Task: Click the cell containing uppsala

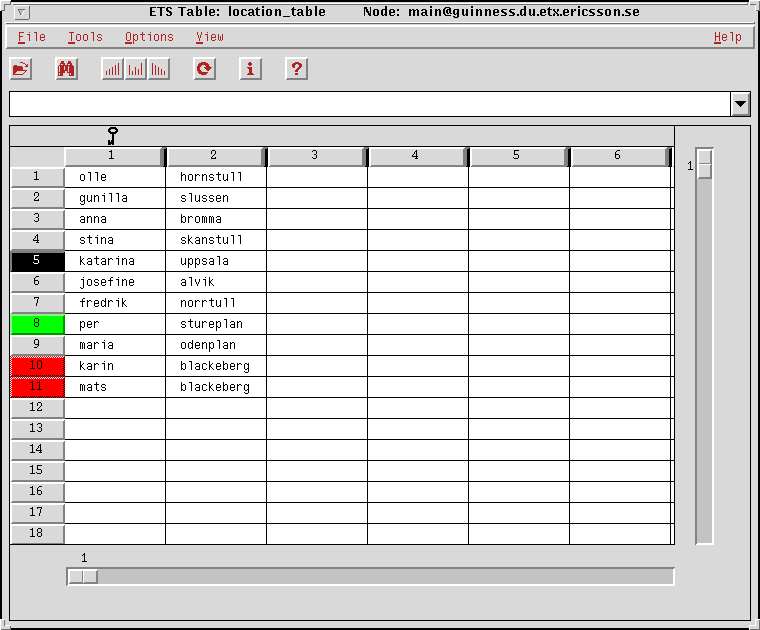Action: click(216, 261)
